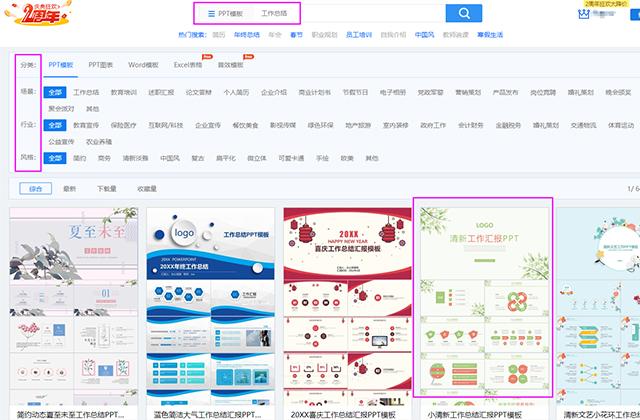Click the 简历 hot search link
This screenshot has height=420, width=640.
[x=219, y=35]
